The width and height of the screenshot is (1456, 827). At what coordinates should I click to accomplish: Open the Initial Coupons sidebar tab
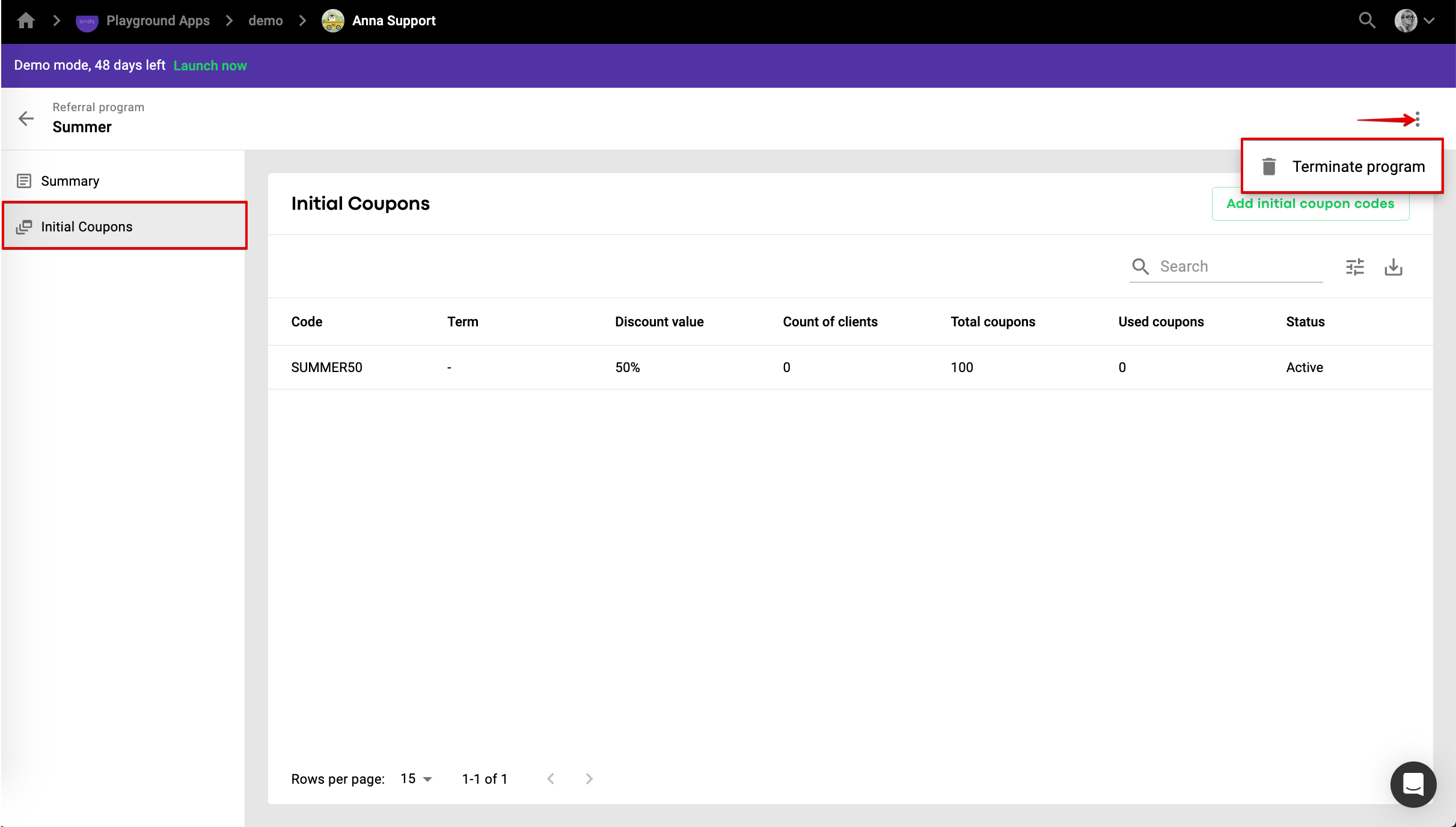click(87, 227)
